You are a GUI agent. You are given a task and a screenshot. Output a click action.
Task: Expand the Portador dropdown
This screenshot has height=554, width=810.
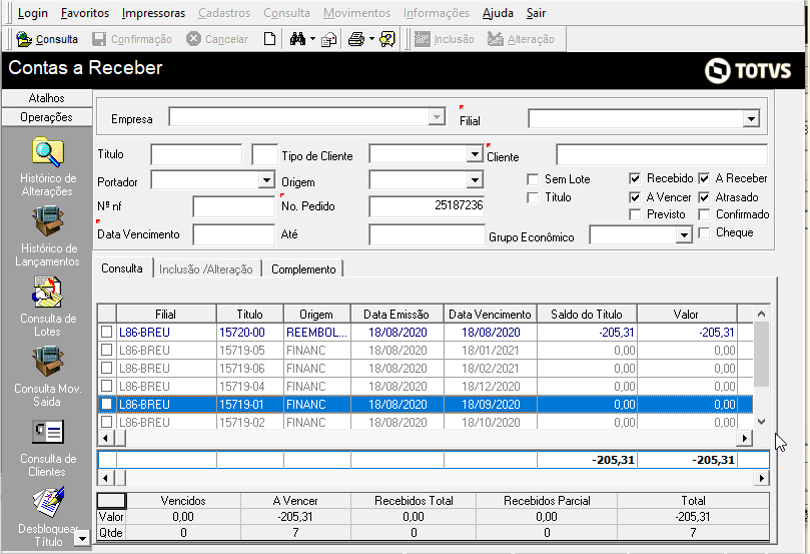pos(266,180)
